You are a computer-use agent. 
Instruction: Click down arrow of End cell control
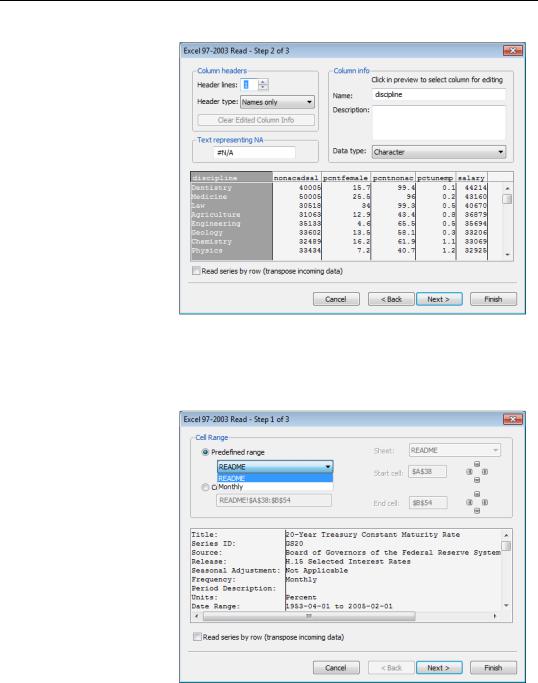point(477,511)
